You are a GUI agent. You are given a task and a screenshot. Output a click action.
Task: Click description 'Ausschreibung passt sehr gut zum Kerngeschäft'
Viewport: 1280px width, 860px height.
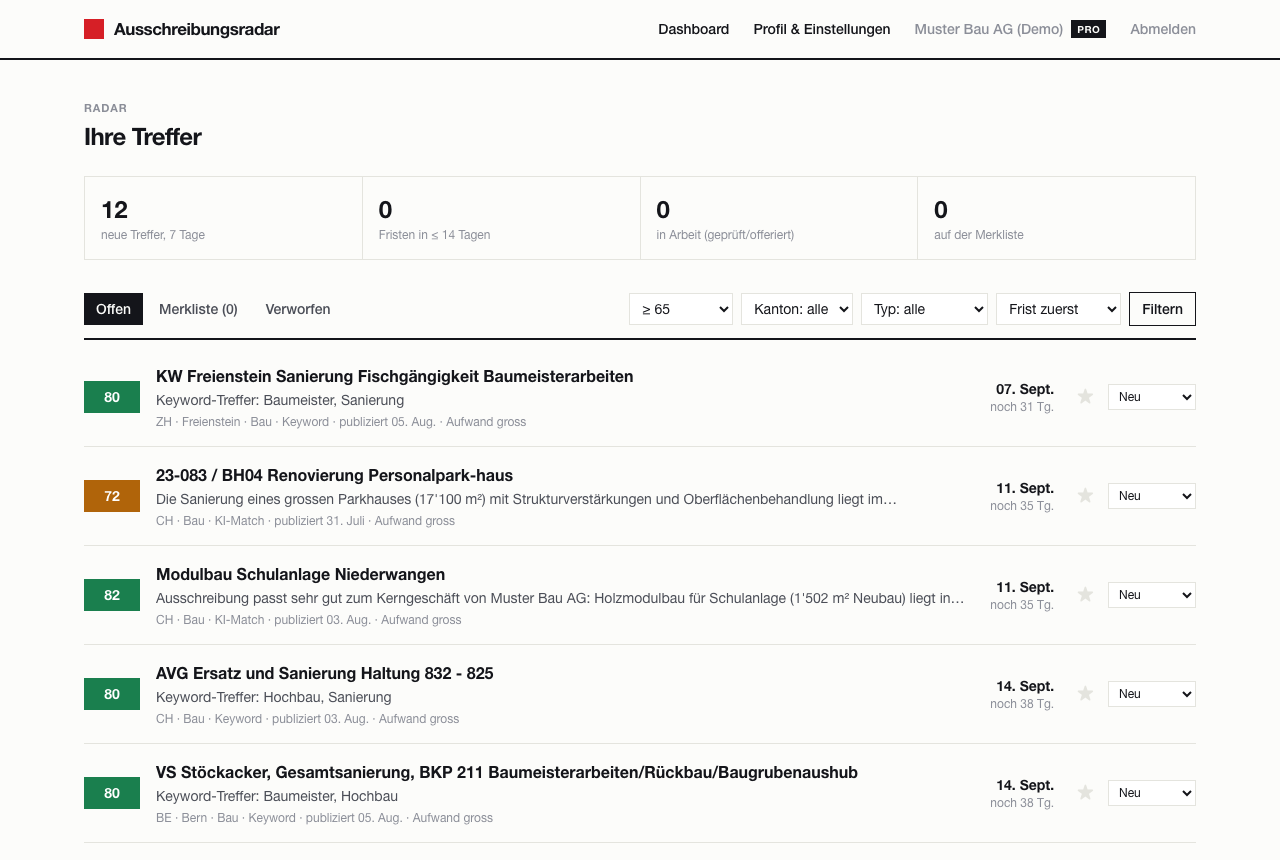(x=561, y=598)
